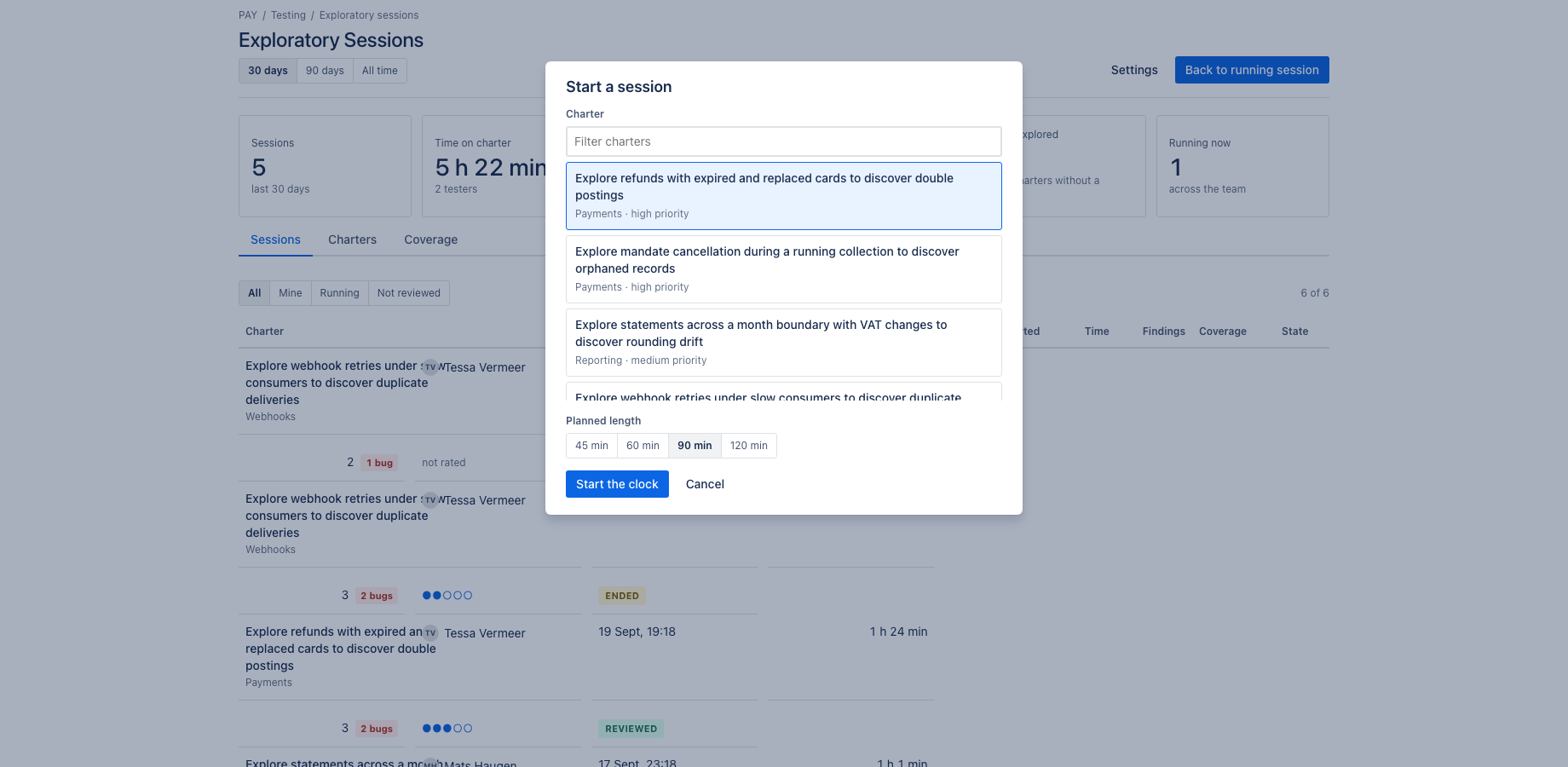Click the Running now stat card
This screenshot has width=1568, height=767.
[1242, 166]
